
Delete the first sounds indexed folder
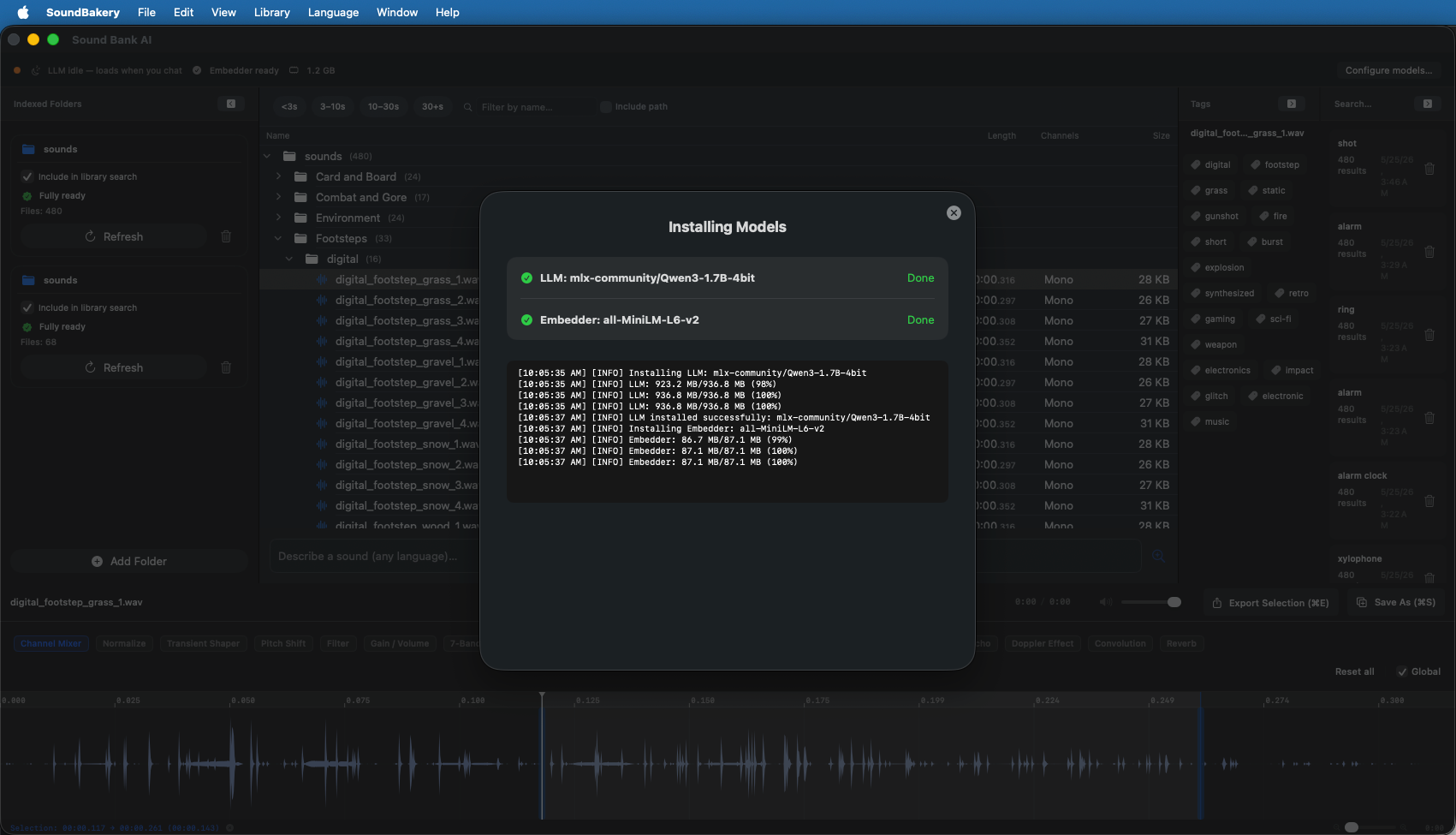[226, 236]
